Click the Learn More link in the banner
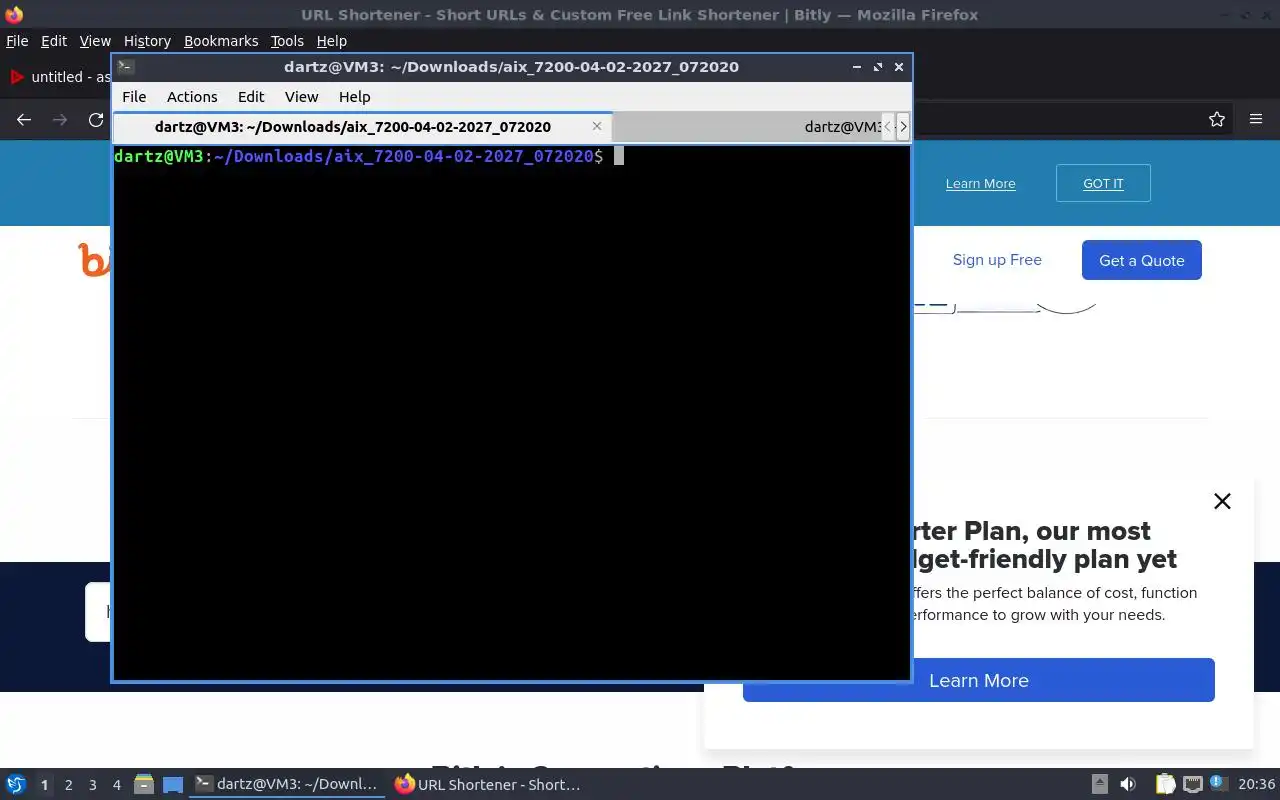1280x800 pixels. click(x=980, y=184)
